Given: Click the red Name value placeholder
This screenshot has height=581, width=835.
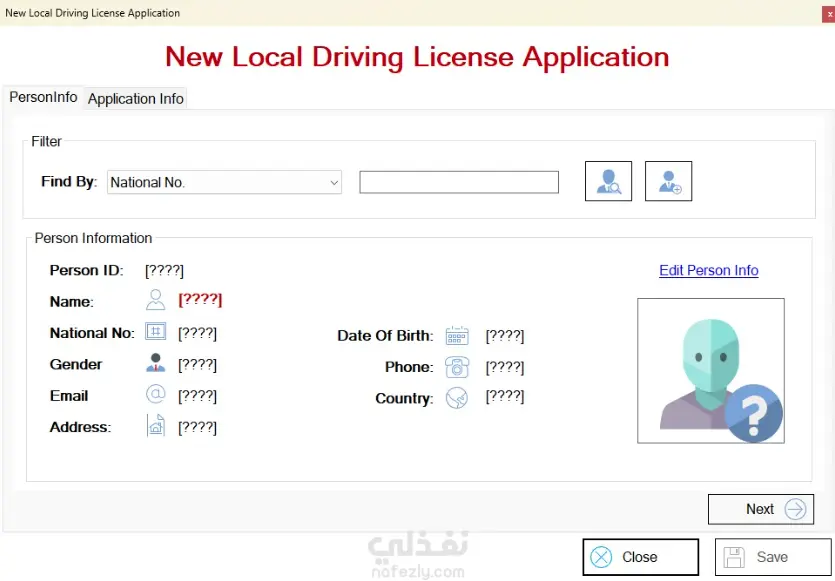Looking at the screenshot, I should (x=200, y=300).
